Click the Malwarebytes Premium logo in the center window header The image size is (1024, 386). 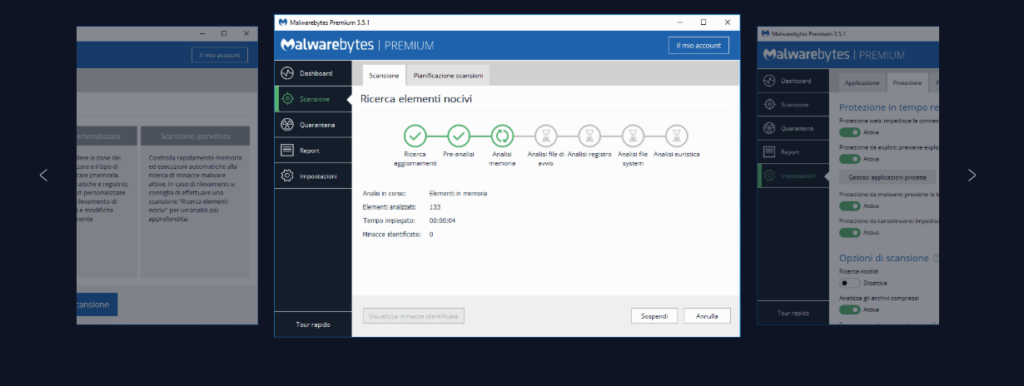[357, 45]
